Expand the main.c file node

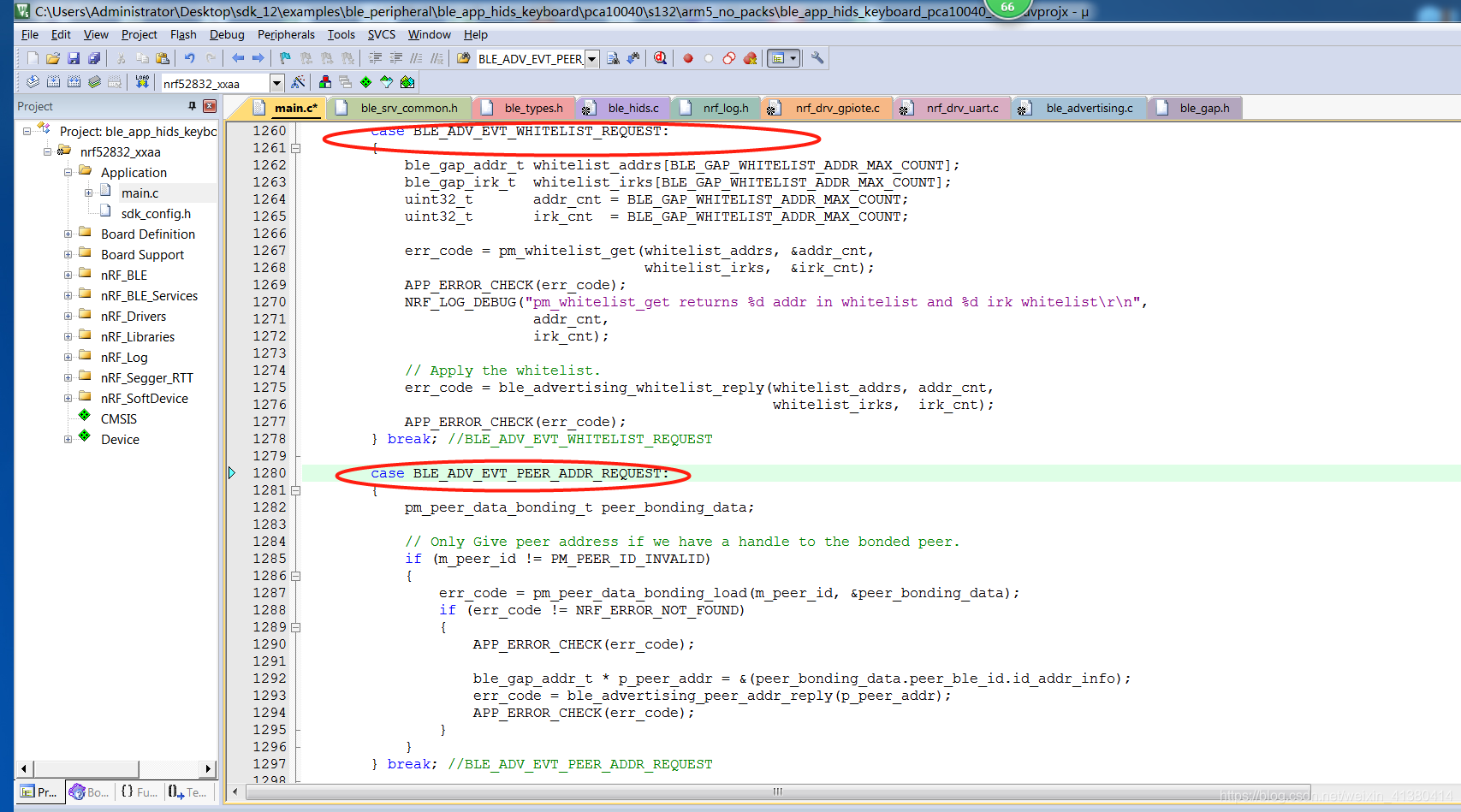[88, 193]
